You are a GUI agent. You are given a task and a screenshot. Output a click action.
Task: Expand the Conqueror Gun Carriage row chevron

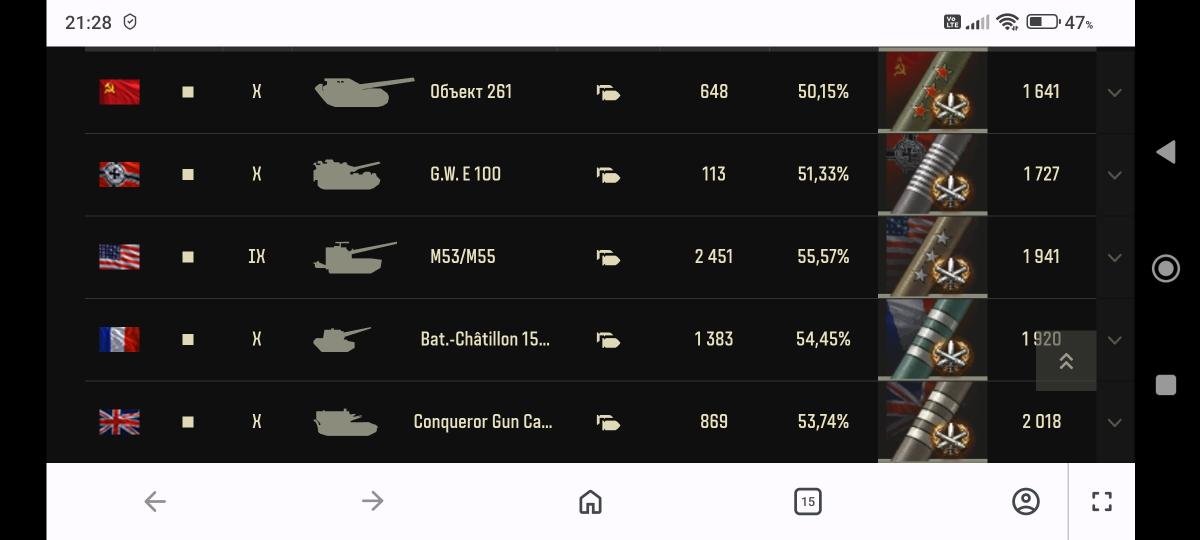point(1114,422)
